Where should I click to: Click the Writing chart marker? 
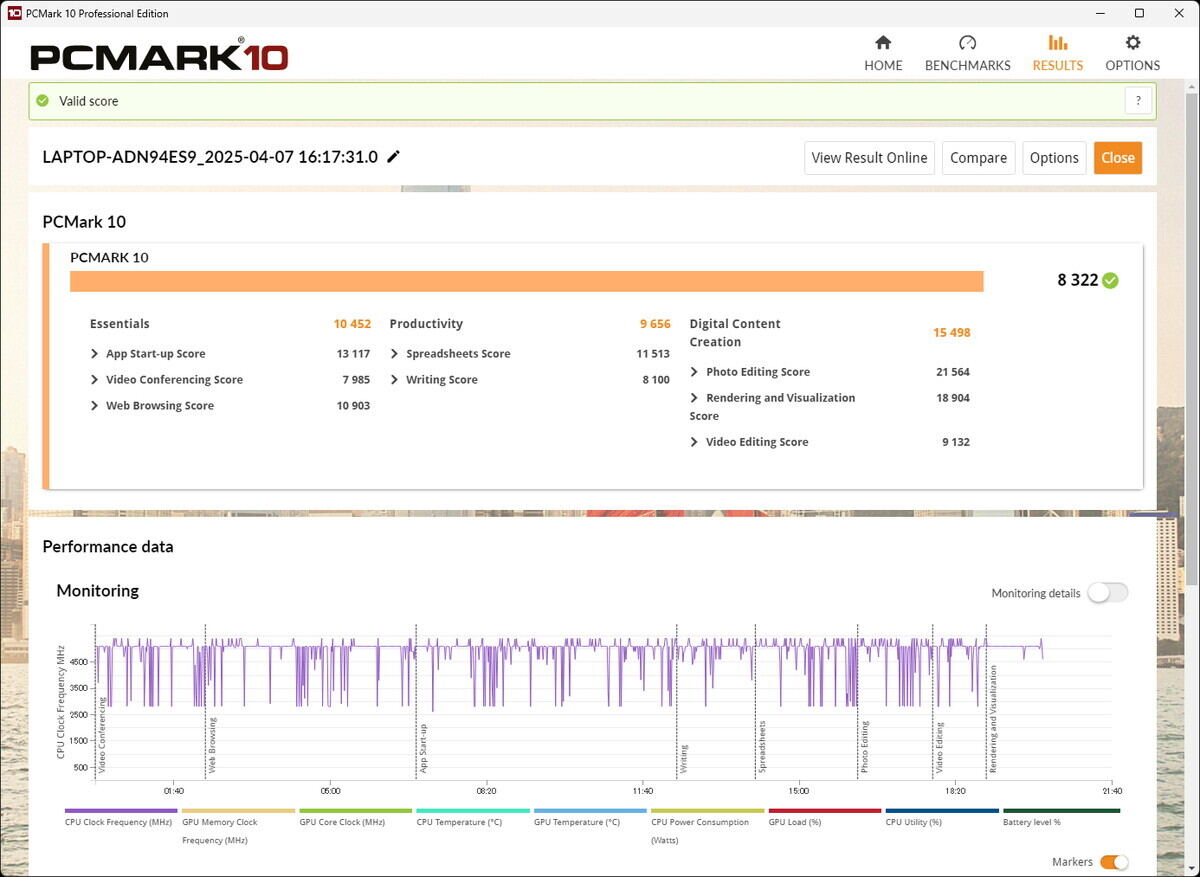point(684,759)
